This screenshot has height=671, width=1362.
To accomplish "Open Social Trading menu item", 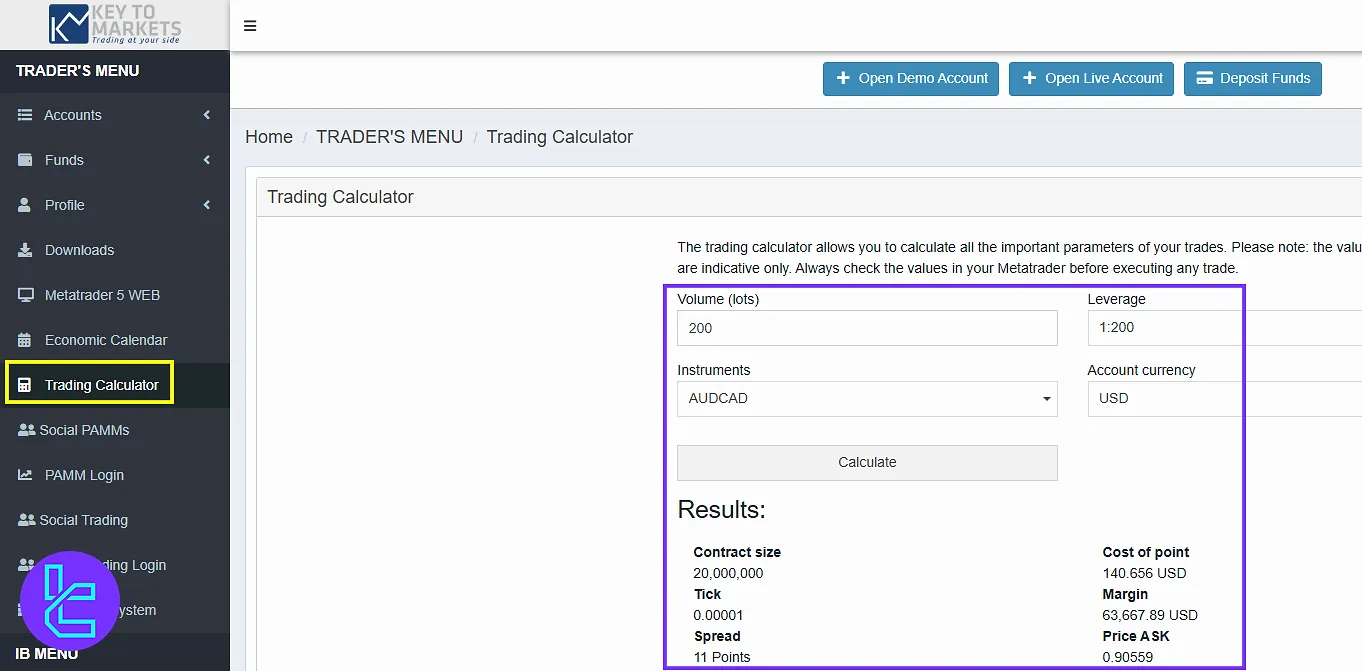I will pos(115,520).
